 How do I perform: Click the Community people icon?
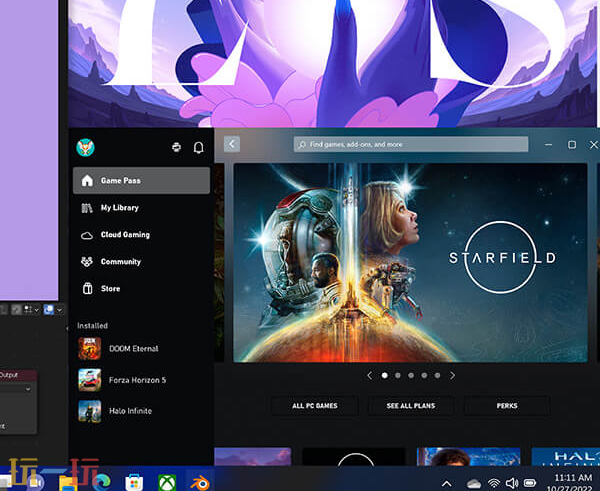click(87, 262)
